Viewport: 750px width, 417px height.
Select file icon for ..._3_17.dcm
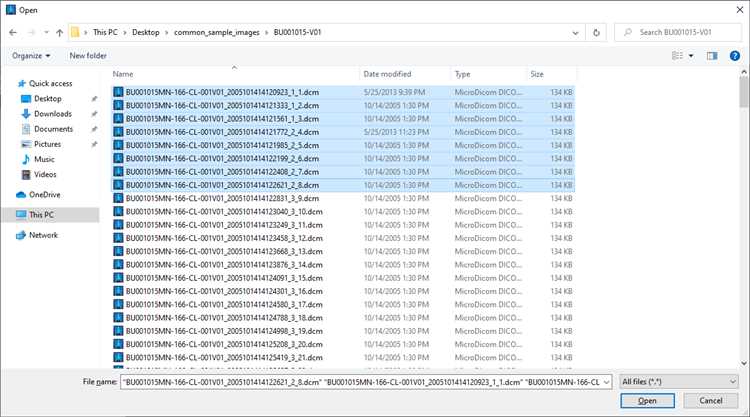pyautogui.click(x=118, y=305)
